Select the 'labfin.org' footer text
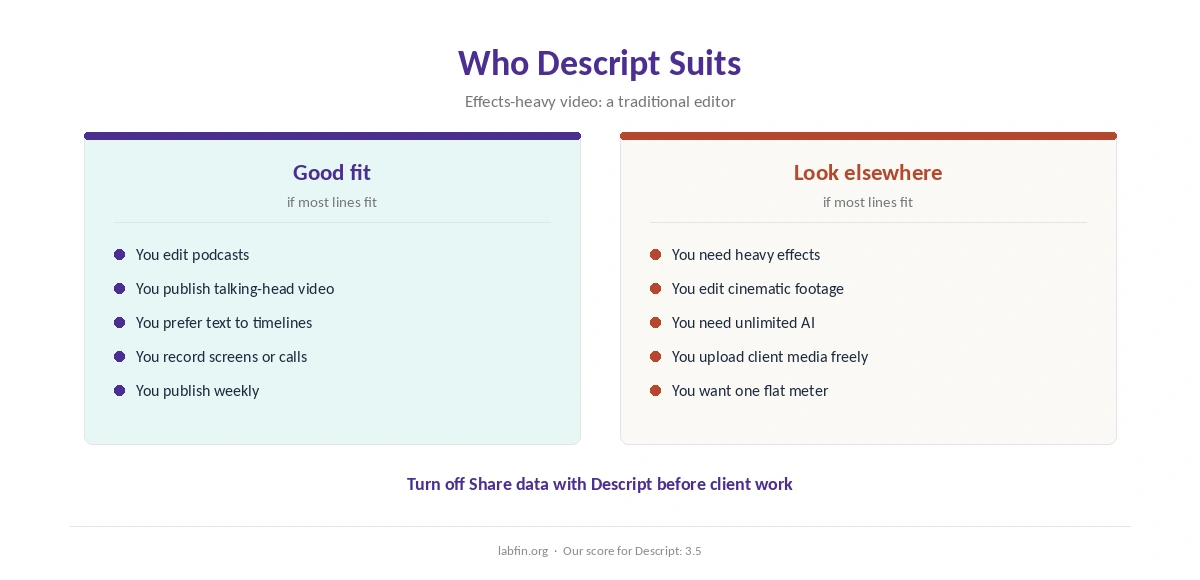 [523, 551]
